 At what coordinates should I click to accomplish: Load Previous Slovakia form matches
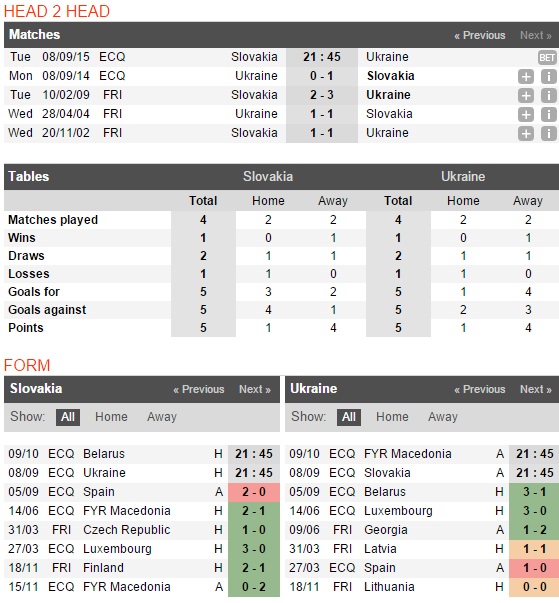coord(198,389)
